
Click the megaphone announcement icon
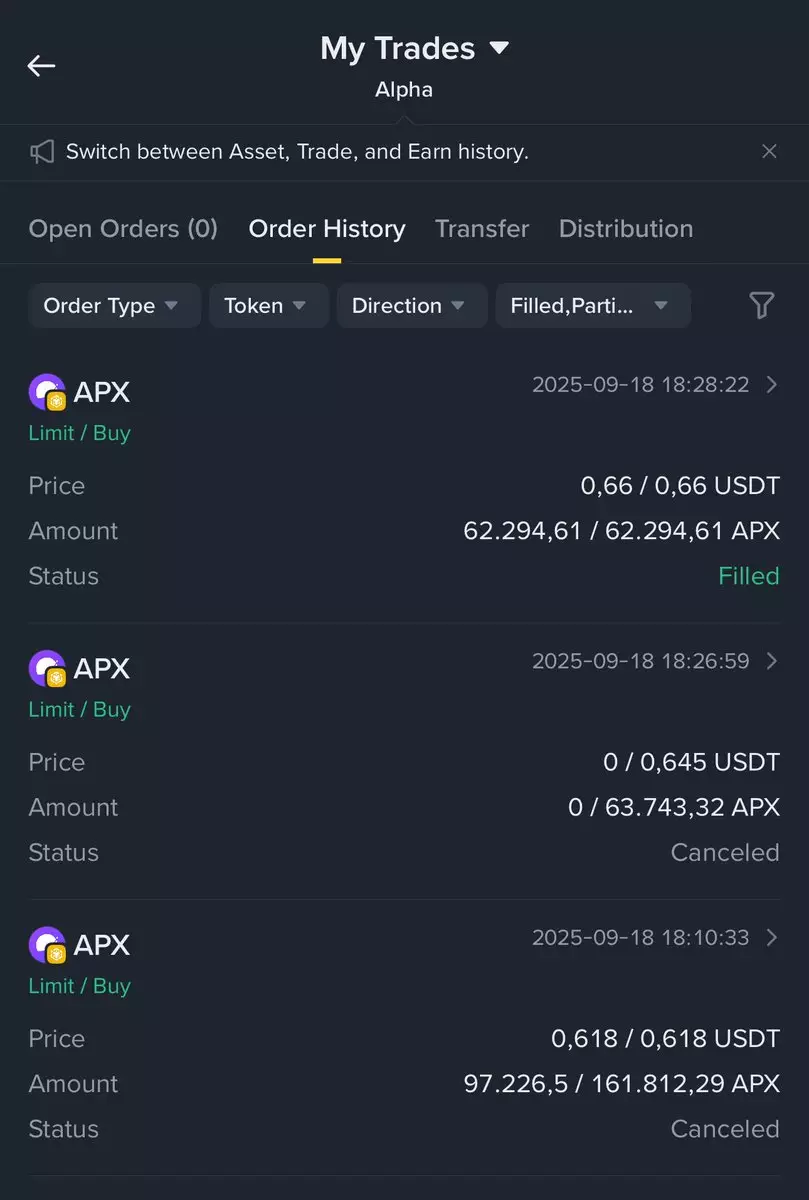point(42,152)
